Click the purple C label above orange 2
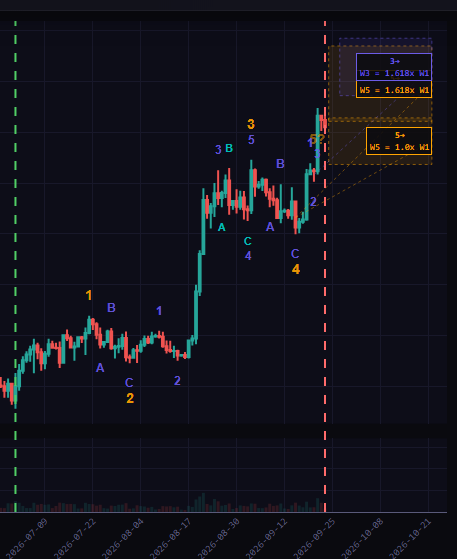The image size is (457, 559). (x=129, y=383)
